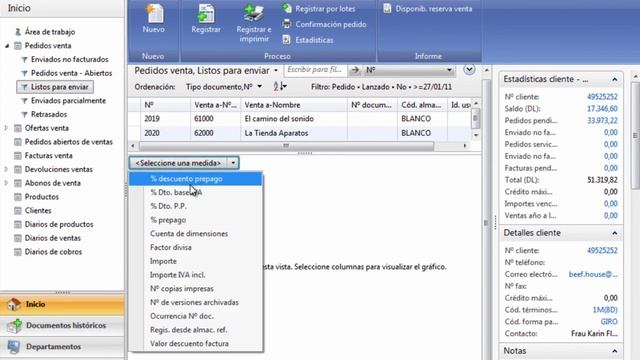640x360 pixels.
Task: Click the filter text input field
Action: tap(315, 70)
